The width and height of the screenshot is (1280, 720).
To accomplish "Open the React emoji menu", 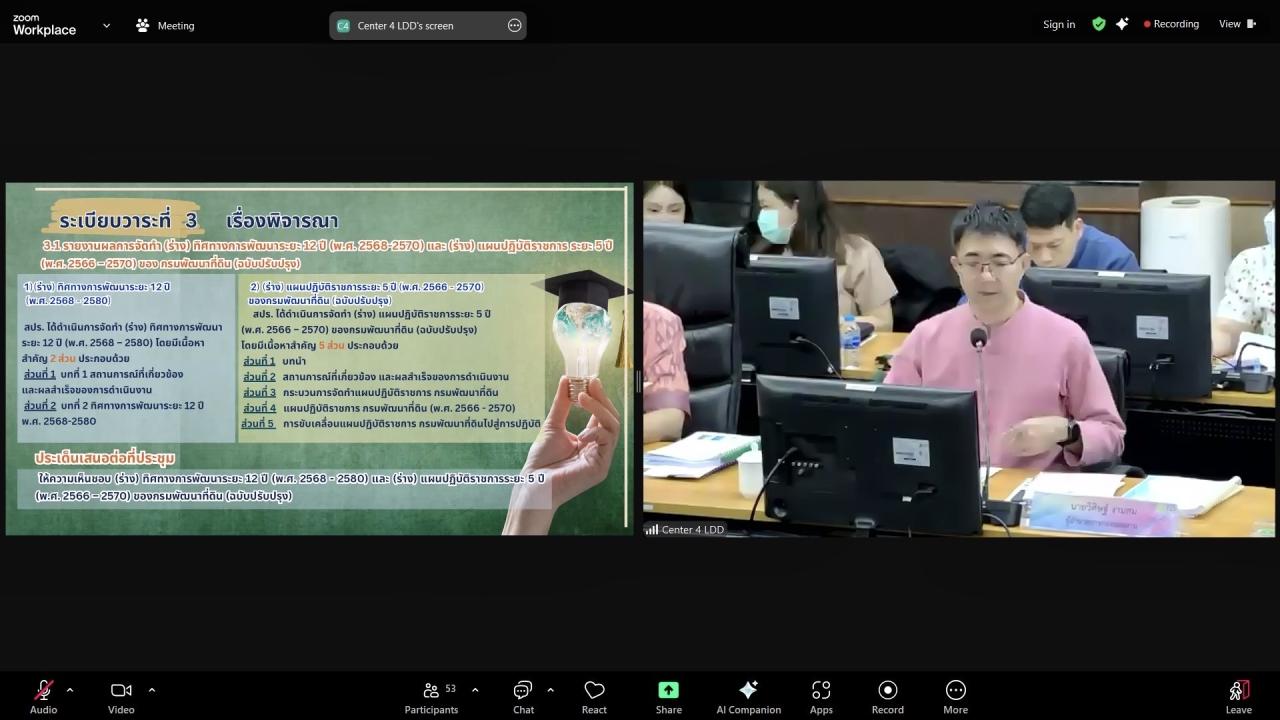I will click(594, 697).
